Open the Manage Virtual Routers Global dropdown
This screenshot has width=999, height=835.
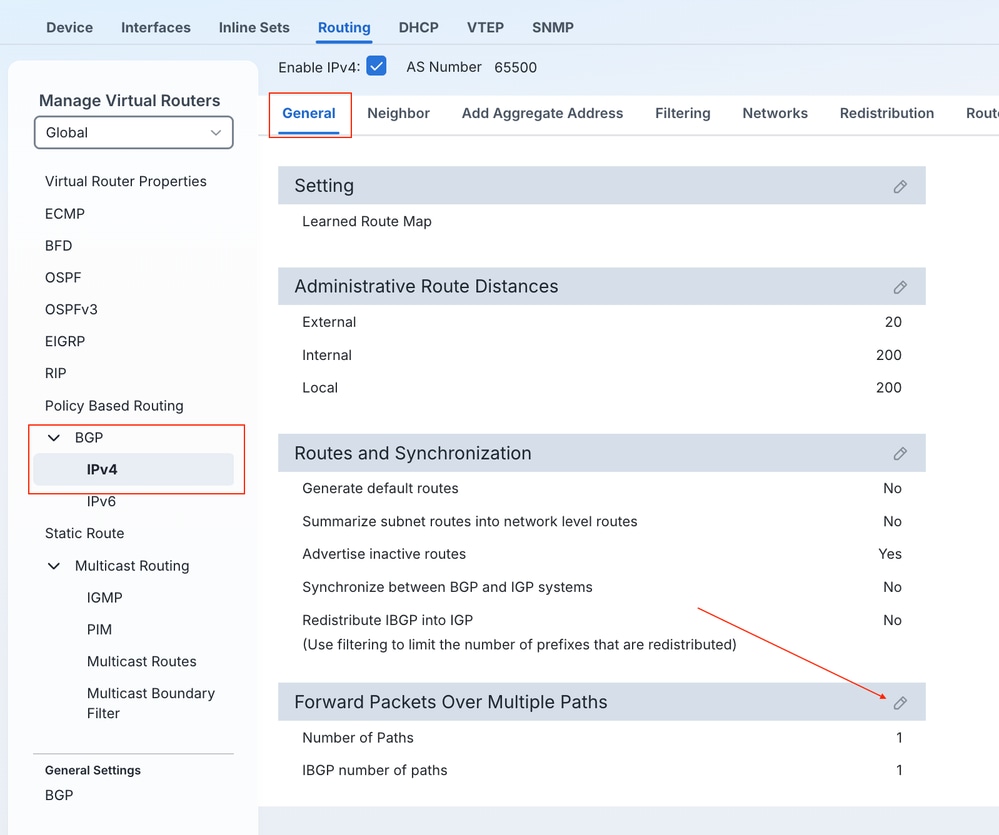coord(134,132)
